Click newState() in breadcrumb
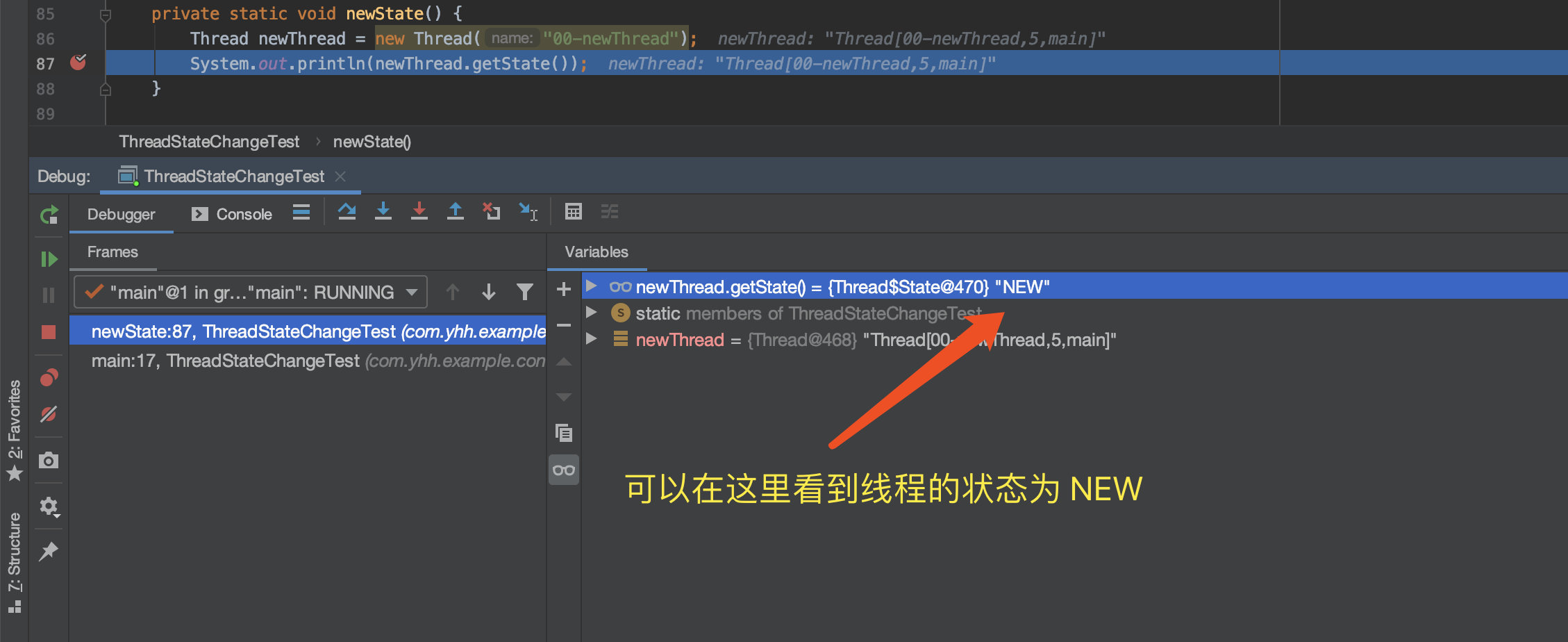 point(372,142)
